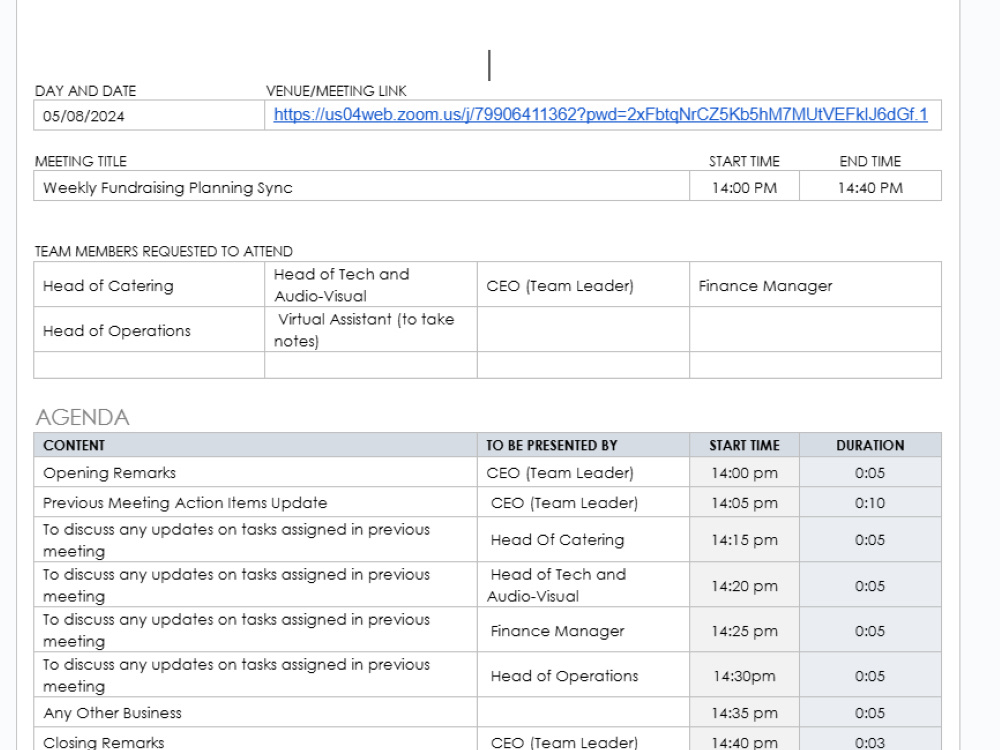Click the 14:15 pm start time cell

[744, 540]
